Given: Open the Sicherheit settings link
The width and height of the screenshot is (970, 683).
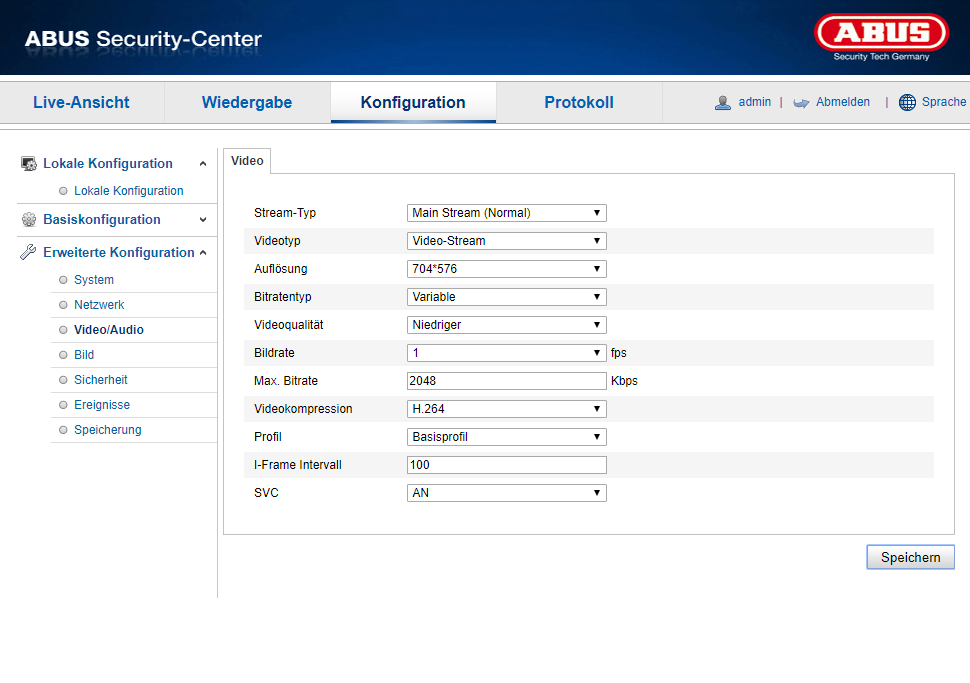Looking at the screenshot, I should tap(100, 380).
